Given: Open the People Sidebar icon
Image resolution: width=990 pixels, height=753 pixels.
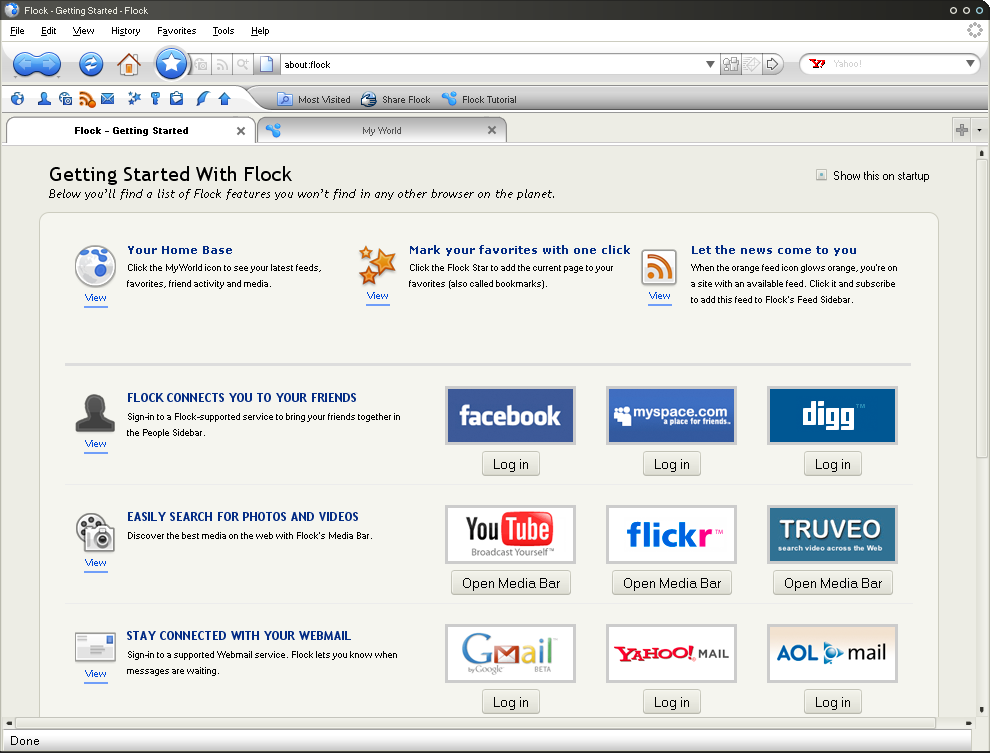Looking at the screenshot, I should point(44,98).
